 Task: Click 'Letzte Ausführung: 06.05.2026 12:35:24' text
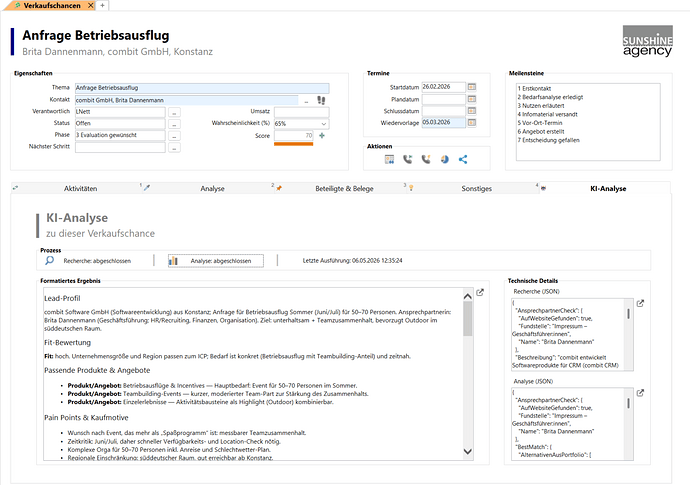[352, 261]
